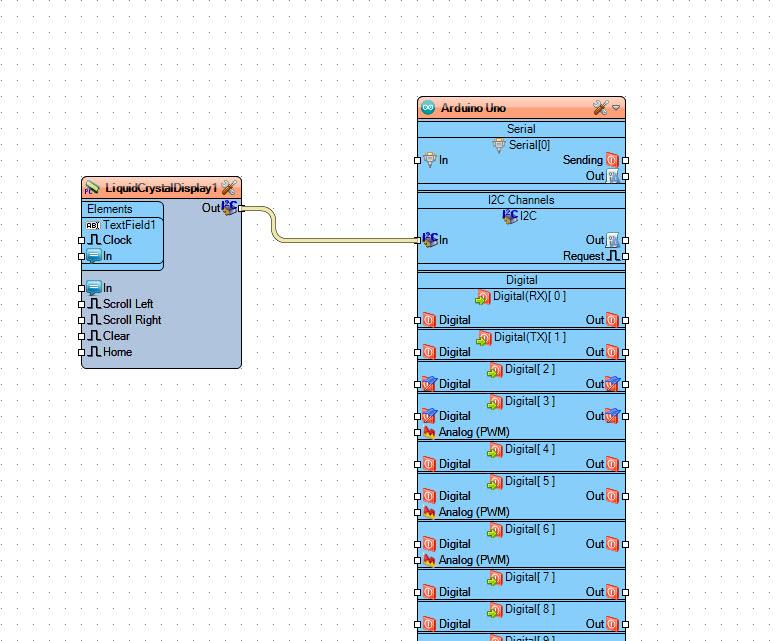Expand the Arduino Uno dropdown arrow
The height and width of the screenshot is (641, 783).
[617, 108]
